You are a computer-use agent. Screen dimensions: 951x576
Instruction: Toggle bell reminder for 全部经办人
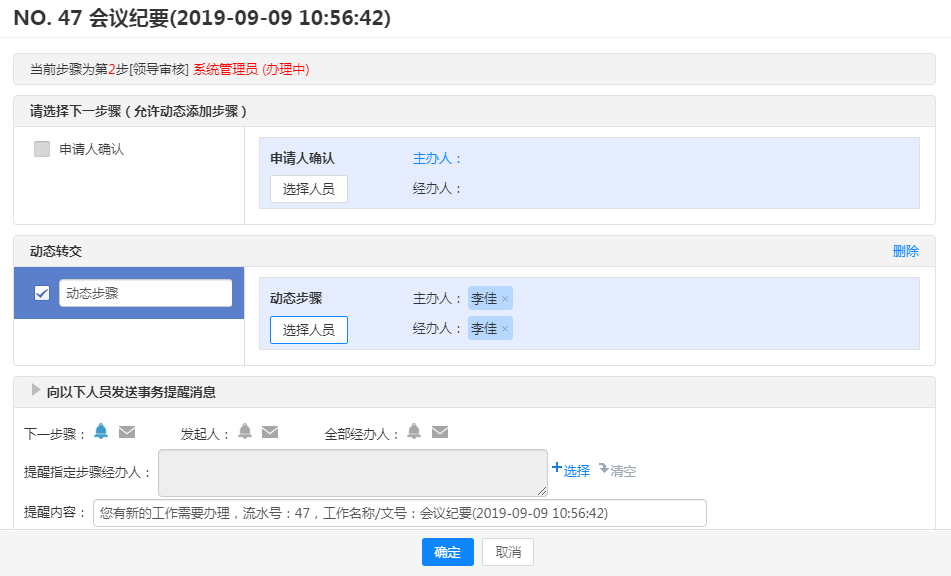click(414, 432)
